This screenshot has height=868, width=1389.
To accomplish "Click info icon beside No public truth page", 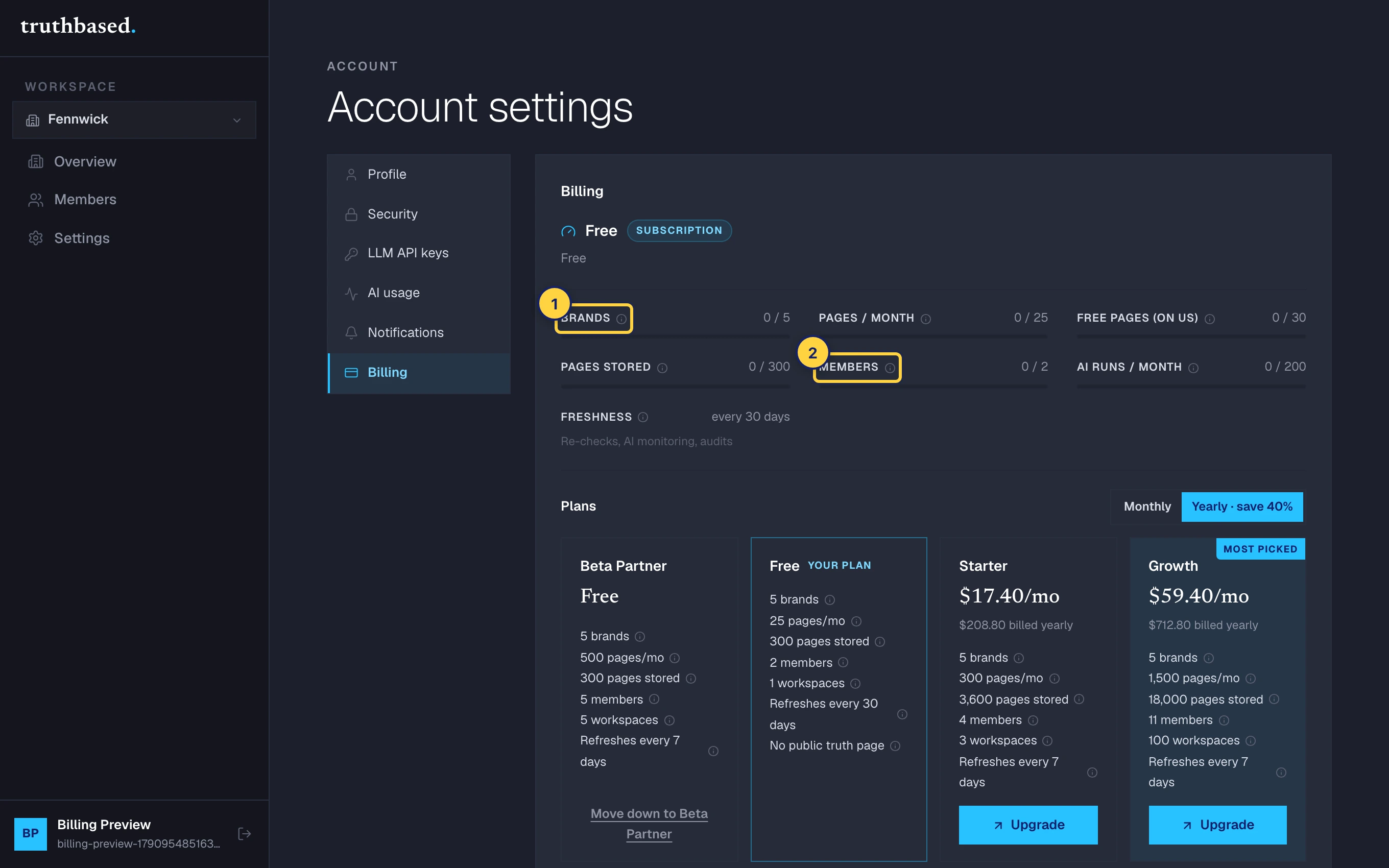I will click(x=895, y=746).
